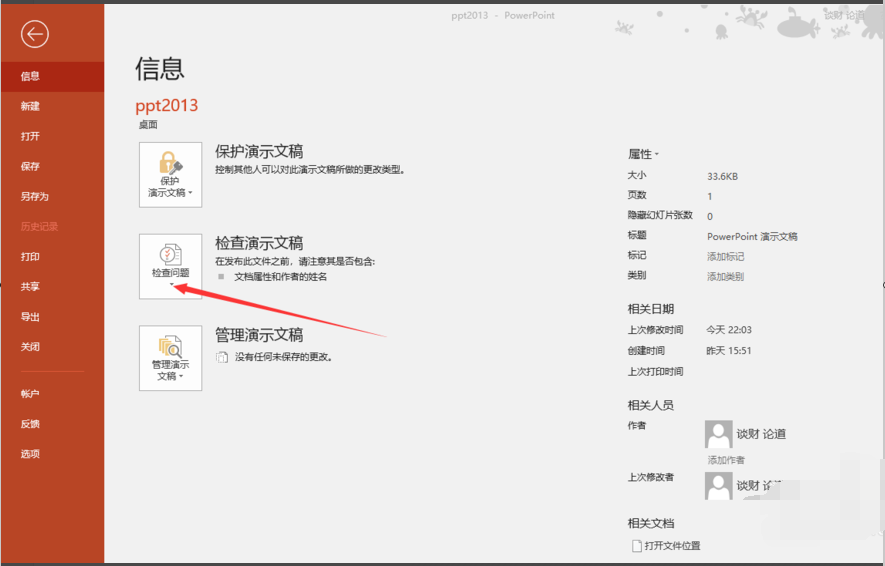Open the 保护演示文稿 lock icon button
The image size is (885, 566).
tap(170, 175)
